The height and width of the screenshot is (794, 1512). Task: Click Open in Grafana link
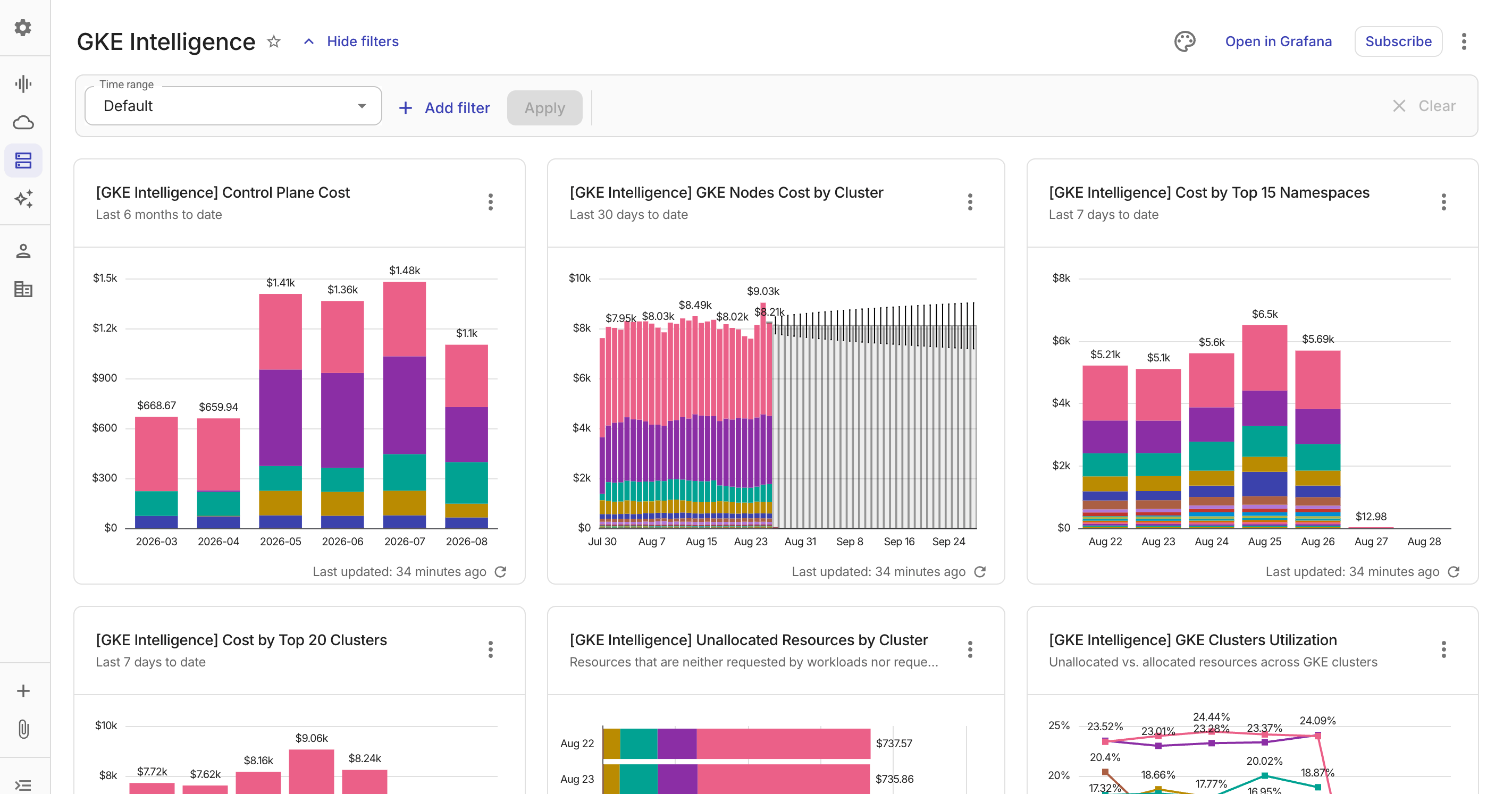(x=1279, y=41)
